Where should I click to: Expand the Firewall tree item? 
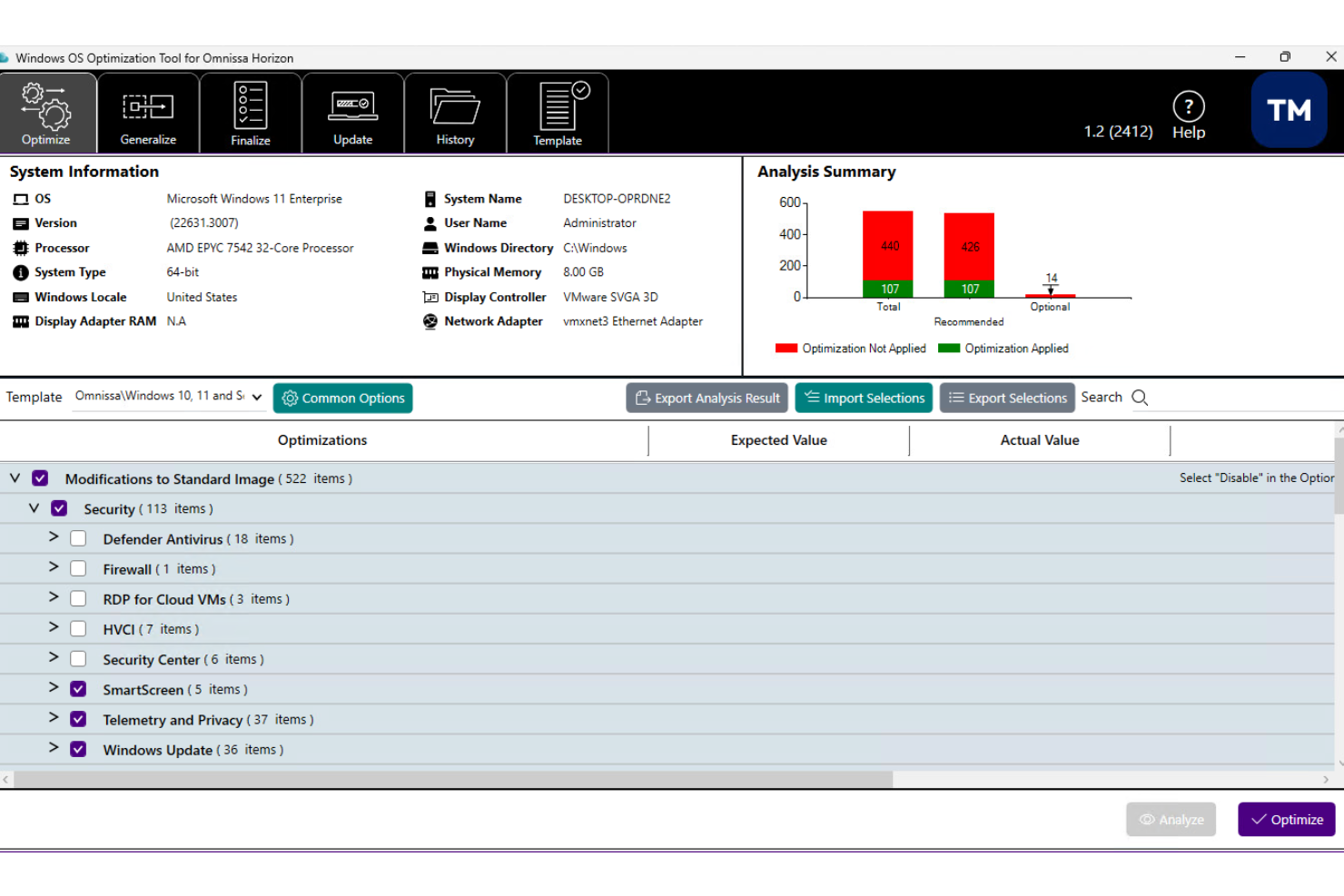click(53, 567)
